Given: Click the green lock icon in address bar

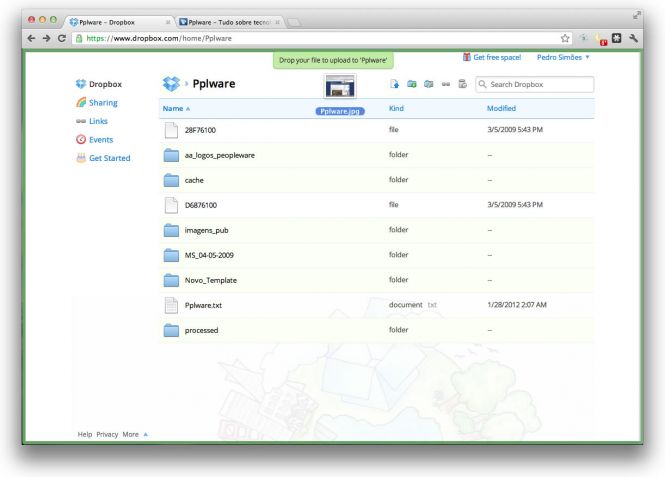Looking at the screenshot, I should tap(79, 38).
